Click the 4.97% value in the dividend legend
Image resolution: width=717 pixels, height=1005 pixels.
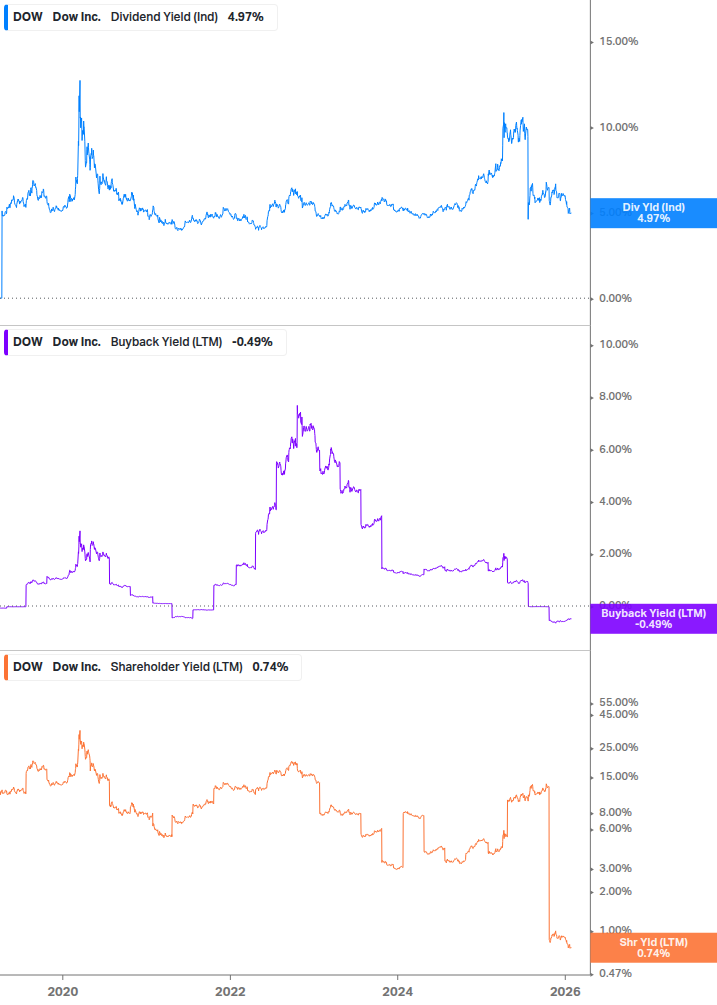click(244, 17)
